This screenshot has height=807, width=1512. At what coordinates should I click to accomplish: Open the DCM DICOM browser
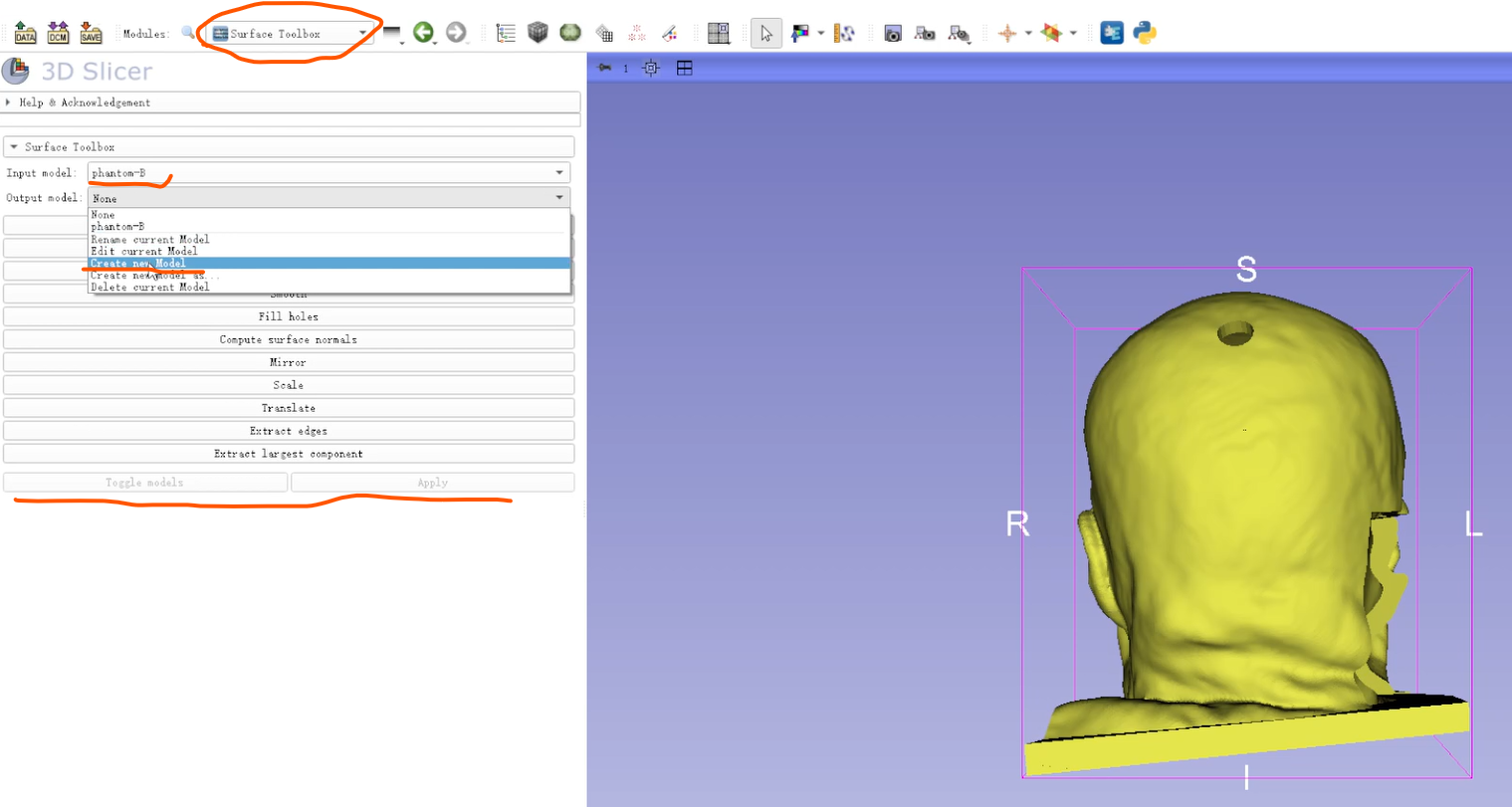click(59, 33)
